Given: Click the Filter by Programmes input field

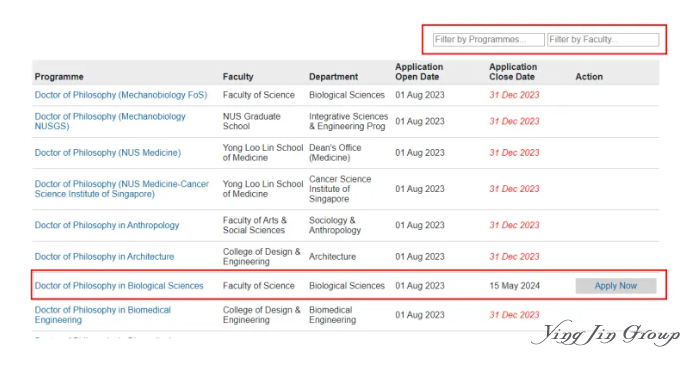Looking at the screenshot, I should pos(488,40).
